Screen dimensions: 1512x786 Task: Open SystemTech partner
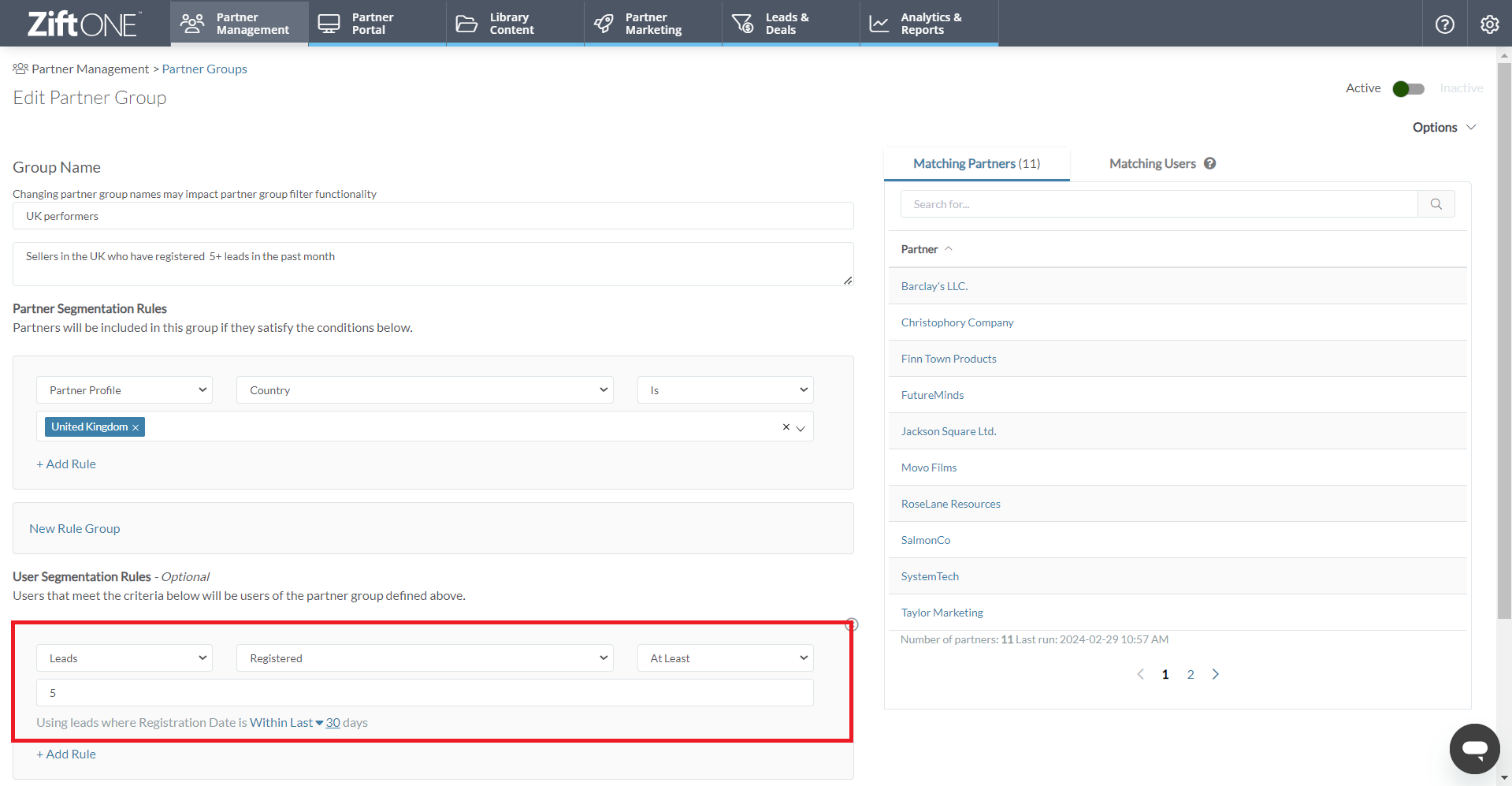(930, 576)
